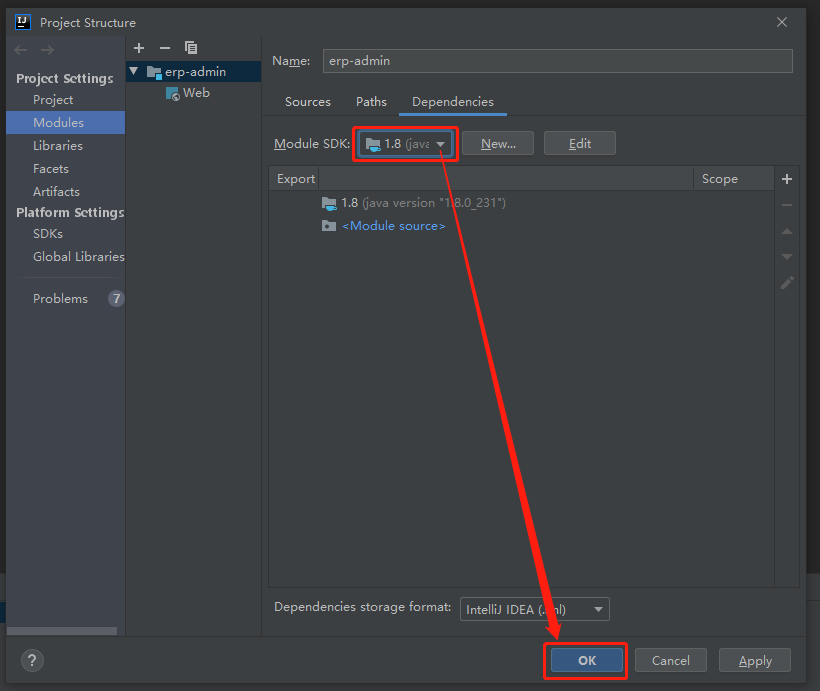Select the Dependencies tab
This screenshot has height=691, width=820.
pyautogui.click(x=453, y=101)
